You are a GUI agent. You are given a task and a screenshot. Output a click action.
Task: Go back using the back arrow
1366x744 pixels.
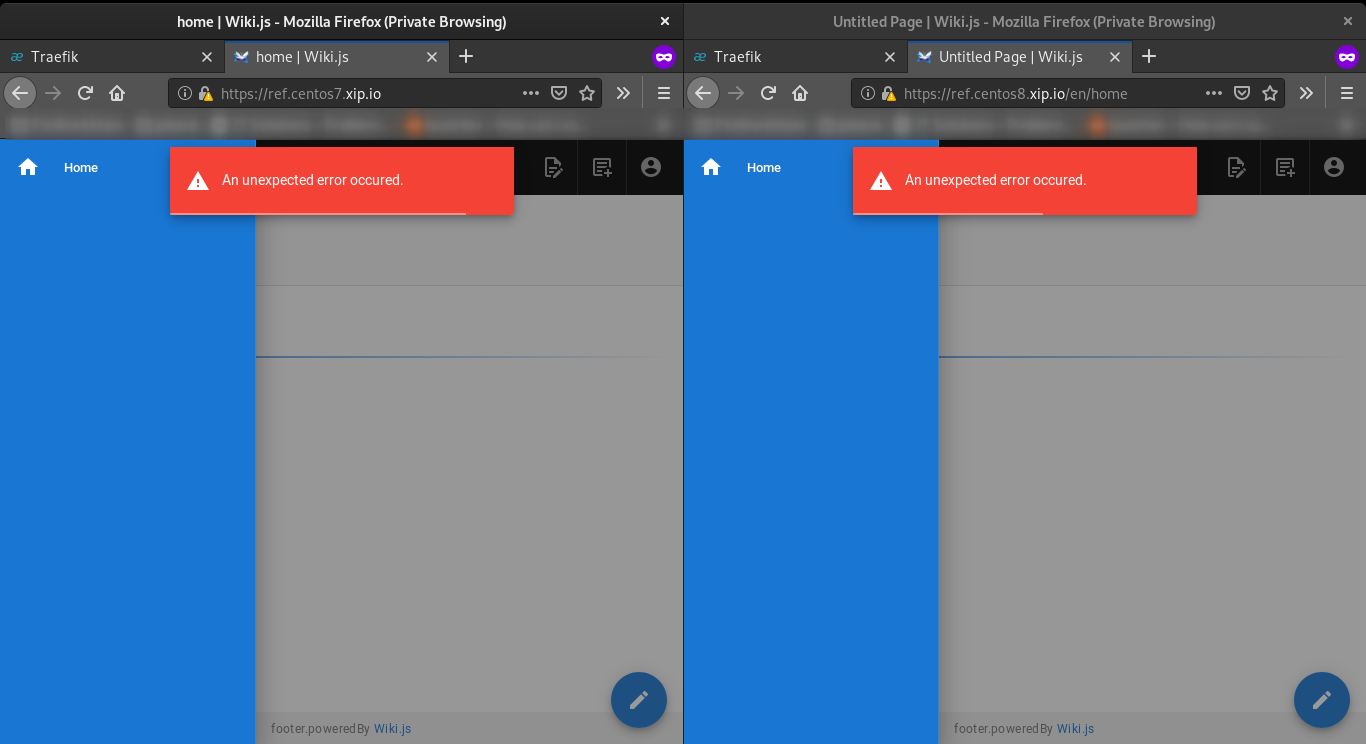(x=20, y=93)
